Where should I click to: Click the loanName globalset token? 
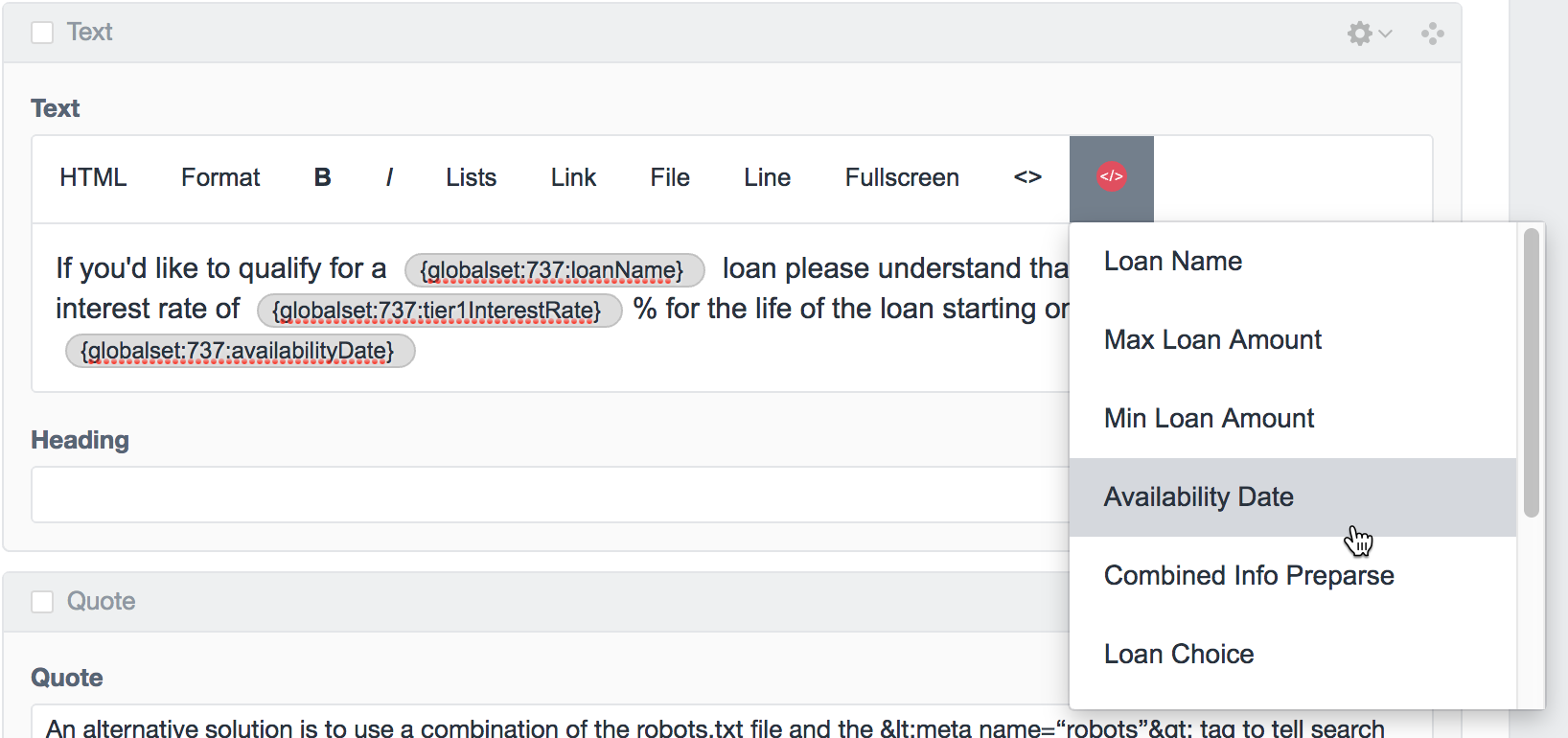554,270
